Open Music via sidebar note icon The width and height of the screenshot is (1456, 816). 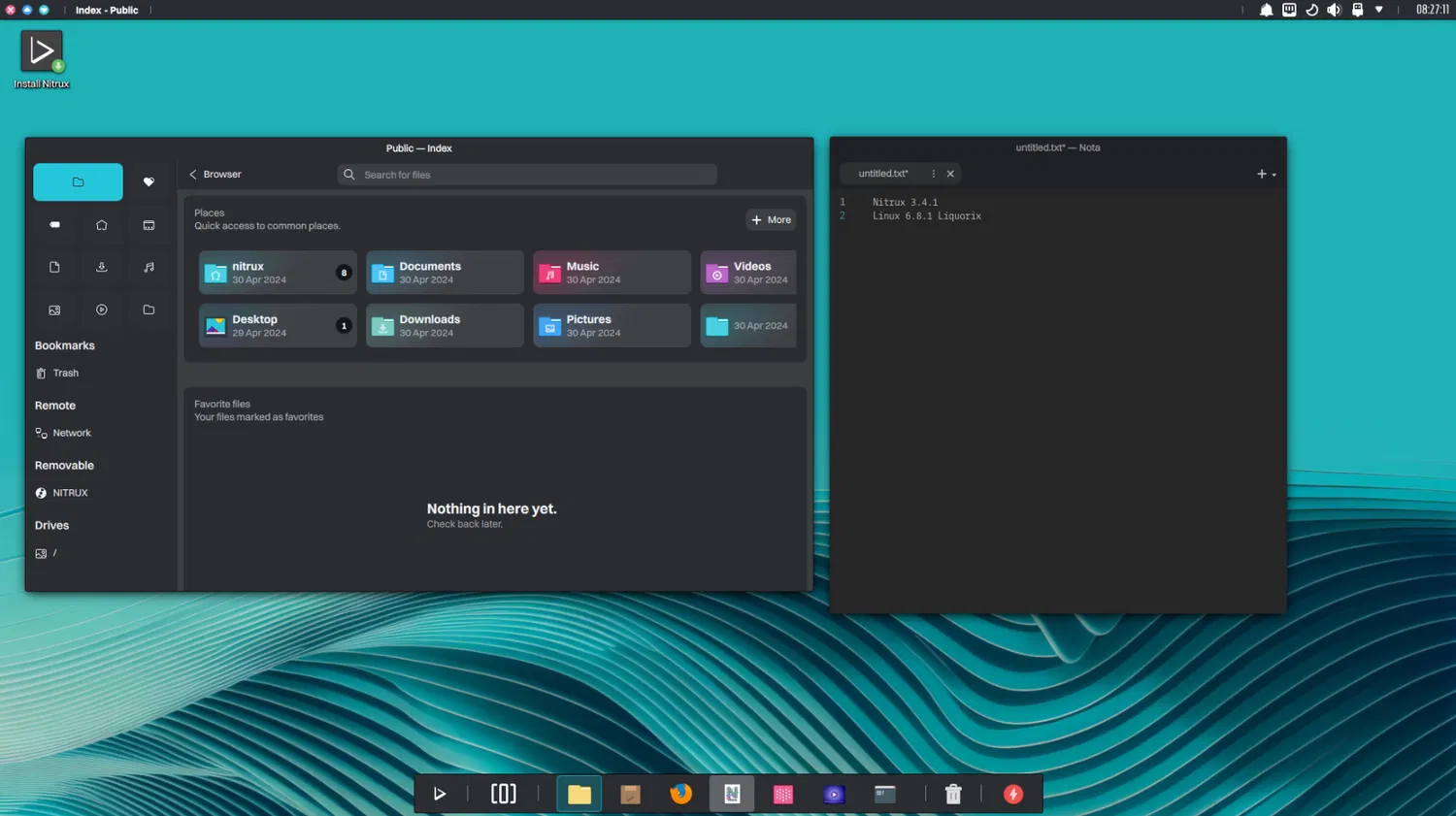[x=149, y=267]
